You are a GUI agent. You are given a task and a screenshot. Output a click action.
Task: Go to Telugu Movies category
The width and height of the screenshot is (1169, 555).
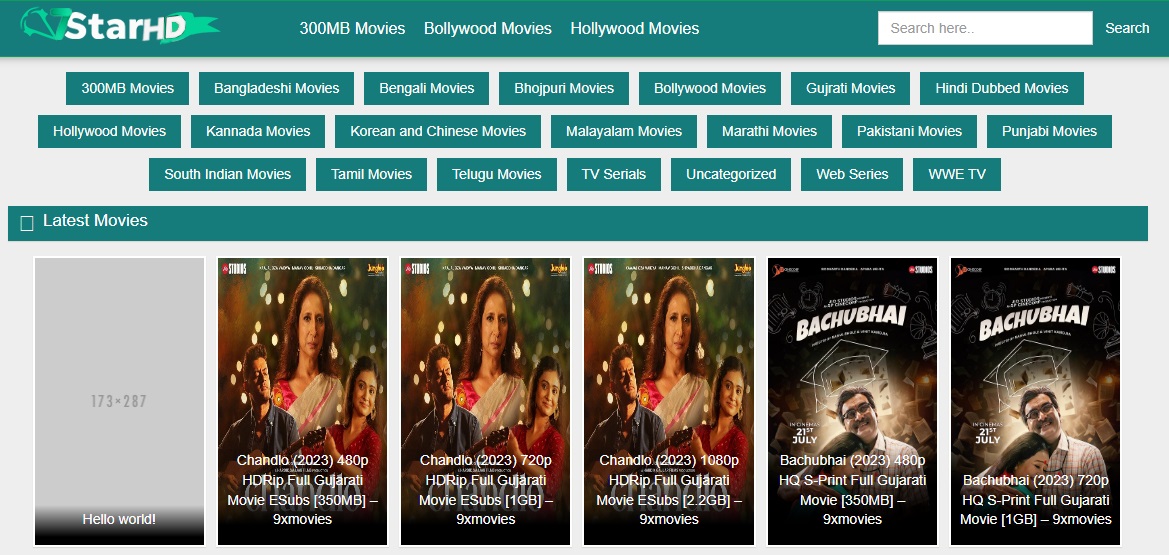pyautogui.click(x=497, y=175)
